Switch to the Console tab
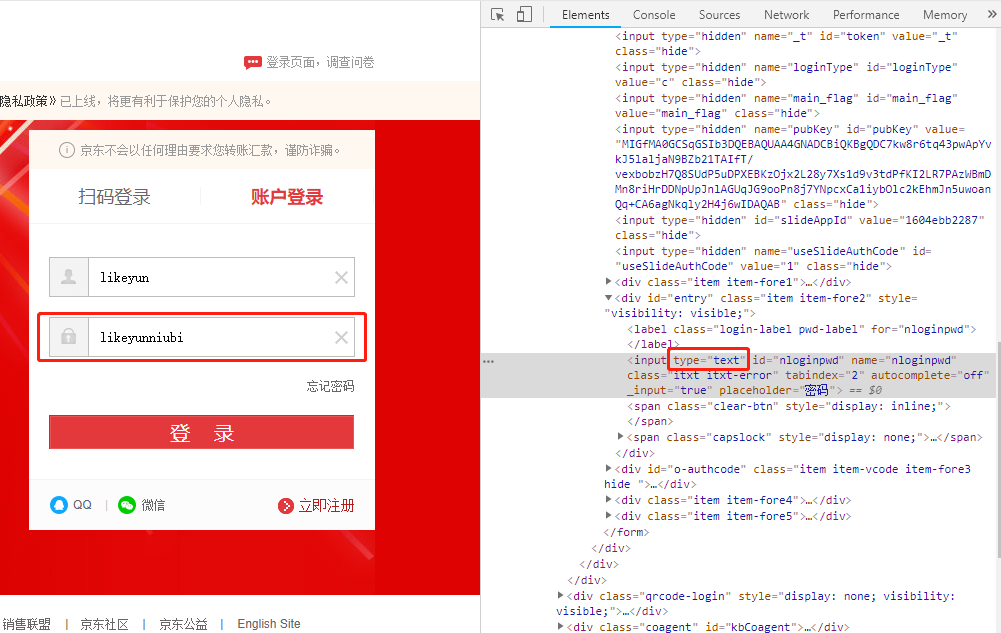 coord(654,15)
